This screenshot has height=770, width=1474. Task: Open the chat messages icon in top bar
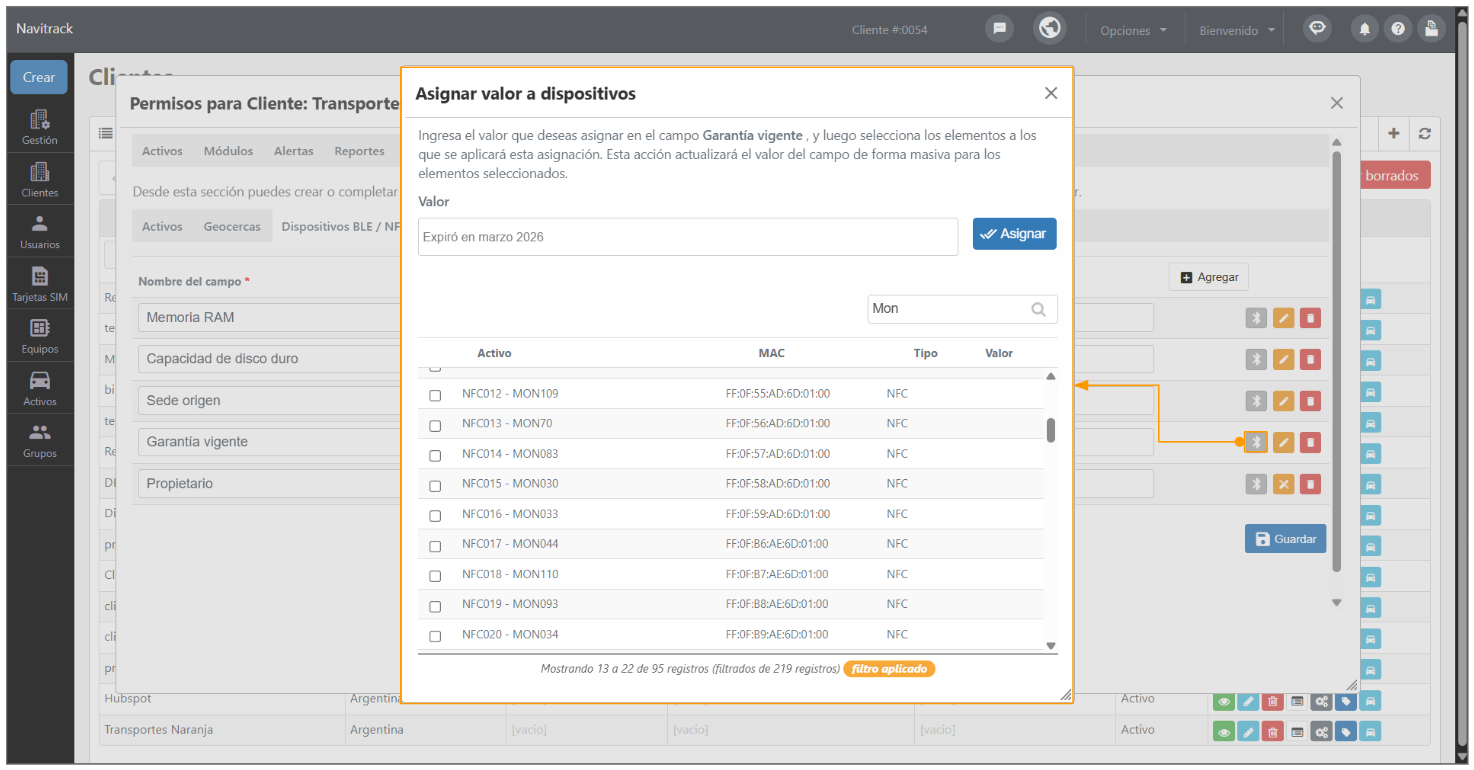point(999,29)
